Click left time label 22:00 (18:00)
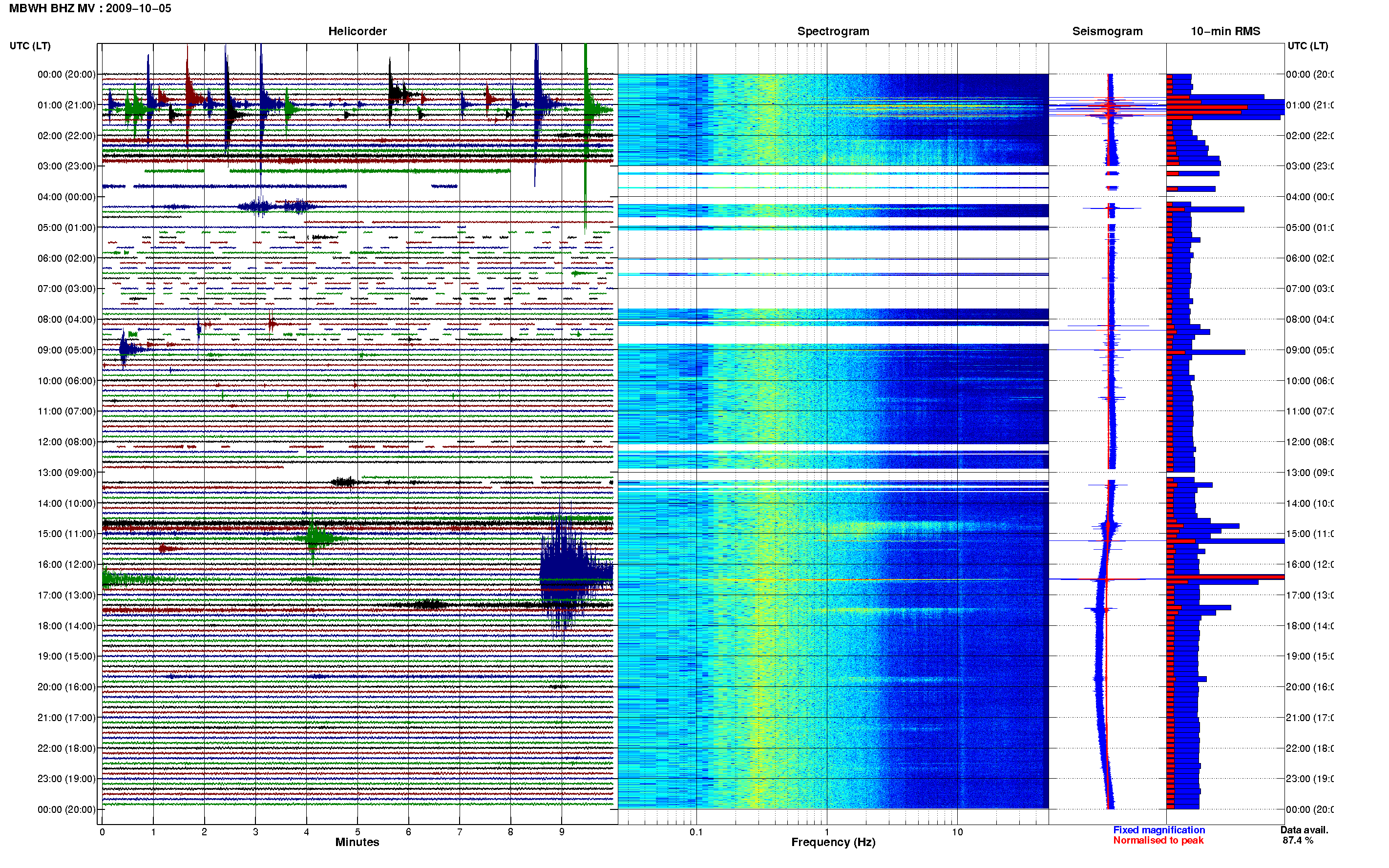1389x868 pixels. tap(66, 748)
